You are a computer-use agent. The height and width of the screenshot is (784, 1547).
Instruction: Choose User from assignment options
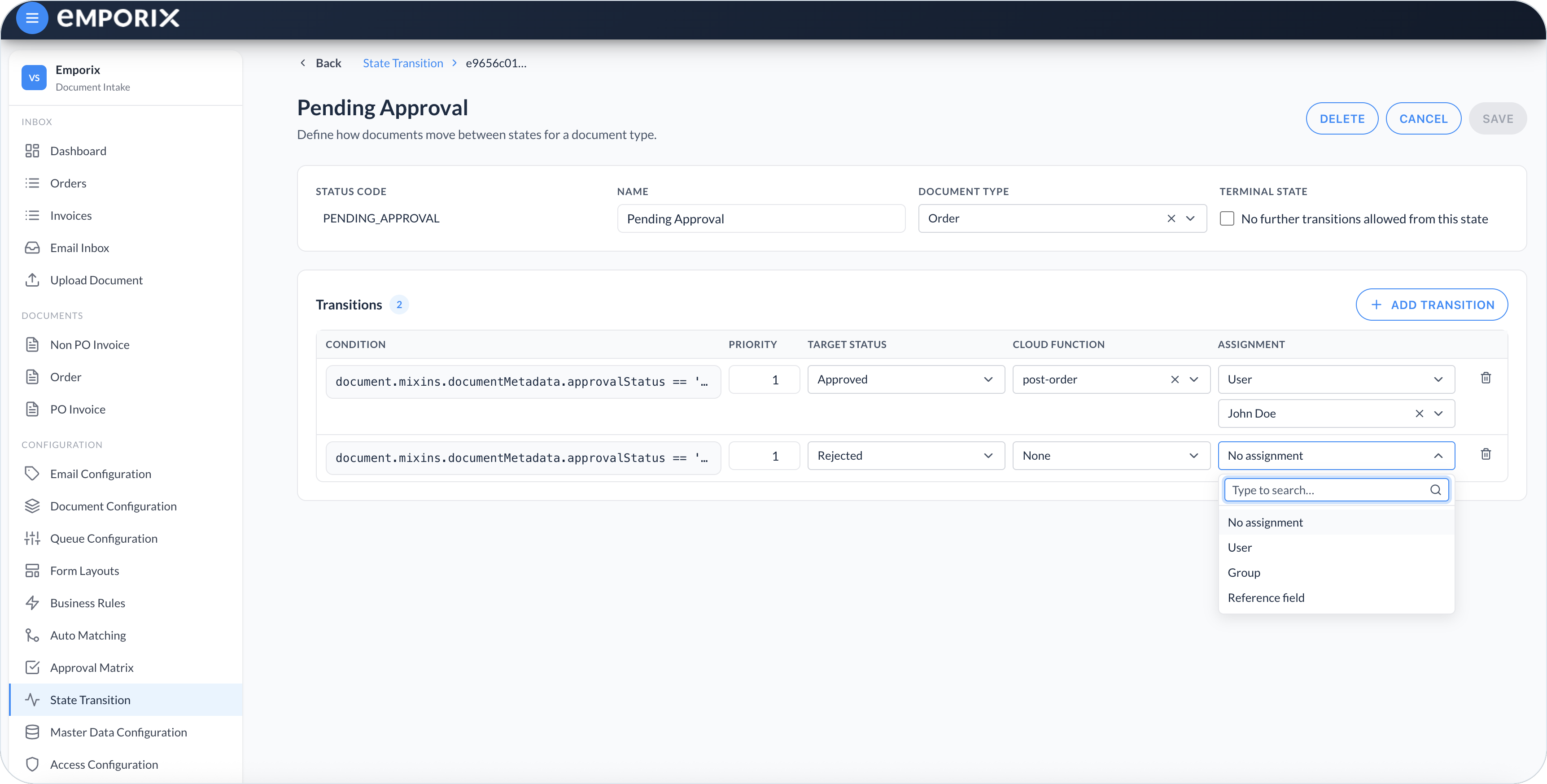(1336, 548)
